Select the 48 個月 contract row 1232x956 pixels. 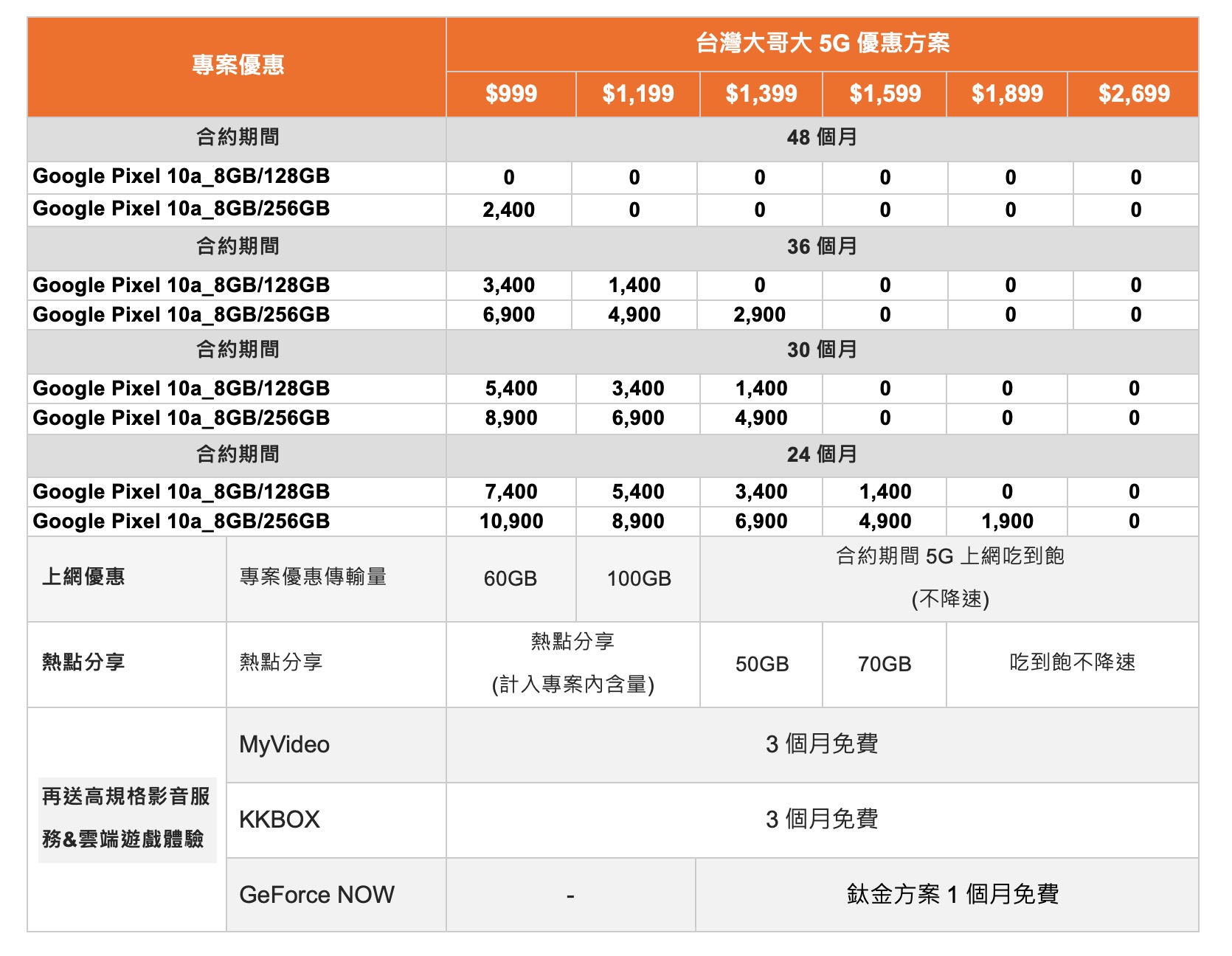tap(822, 137)
